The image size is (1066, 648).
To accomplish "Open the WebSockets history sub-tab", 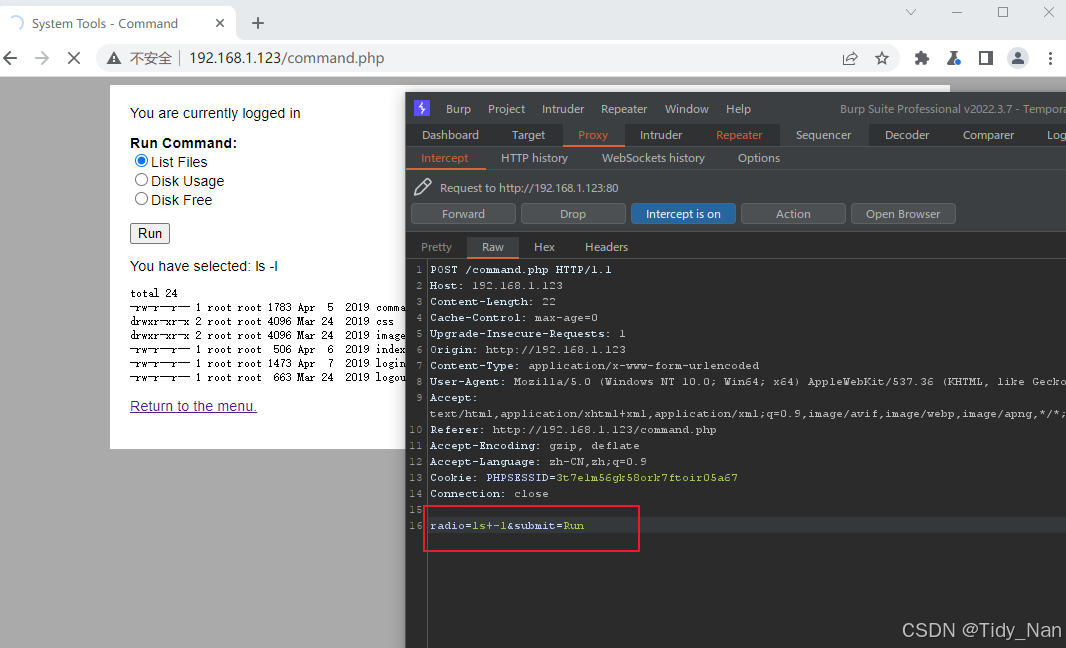I will pyautogui.click(x=653, y=158).
